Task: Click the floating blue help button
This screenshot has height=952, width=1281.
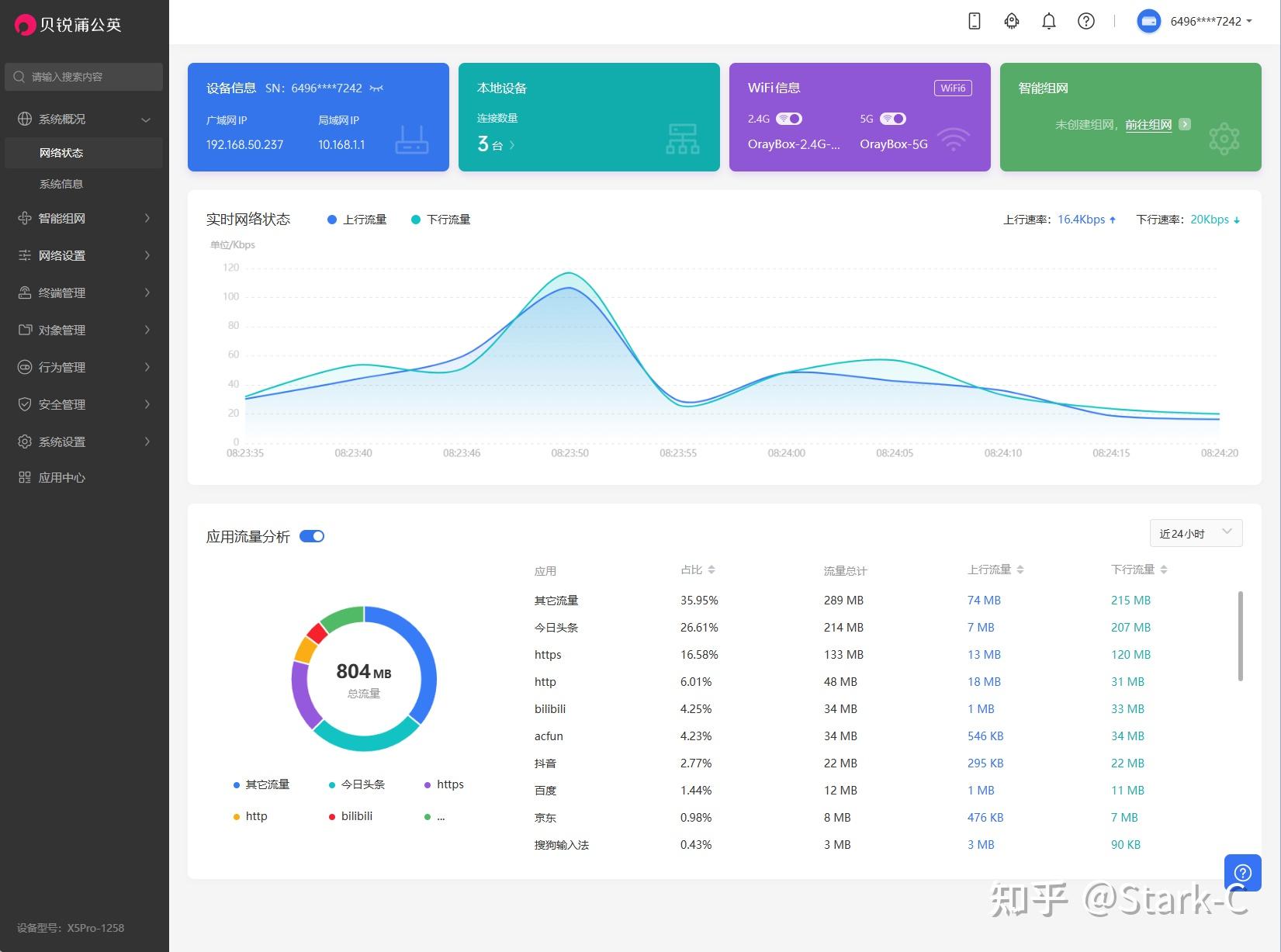Action: click(x=1242, y=872)
